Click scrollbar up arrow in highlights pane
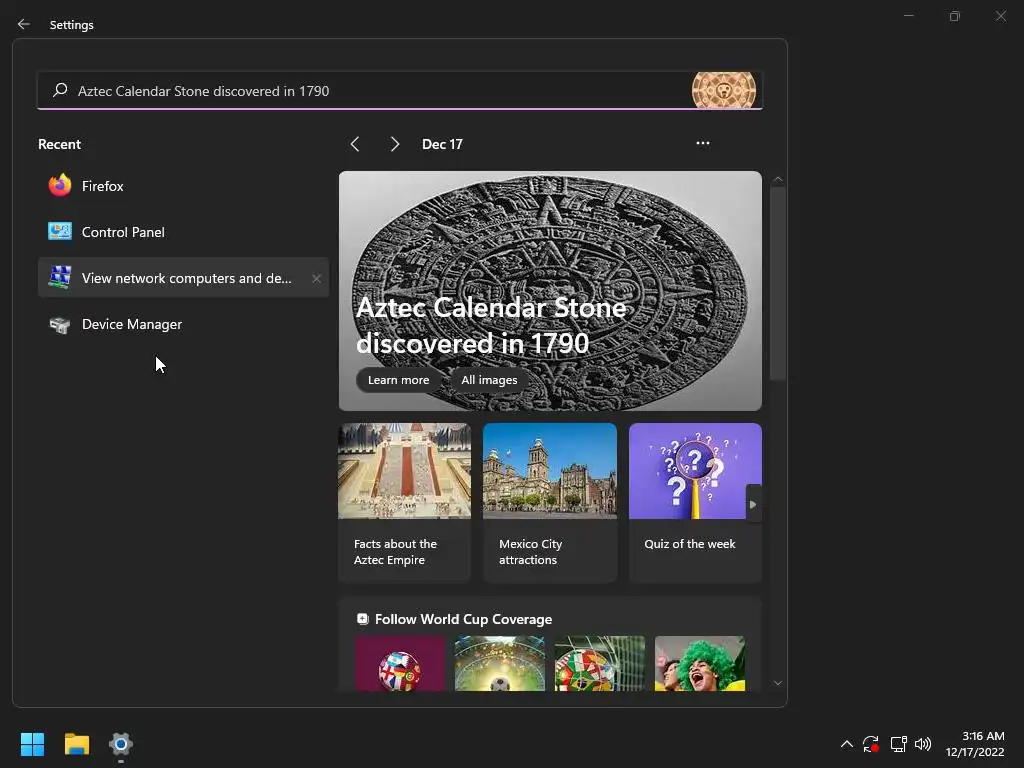 point(777,179)
